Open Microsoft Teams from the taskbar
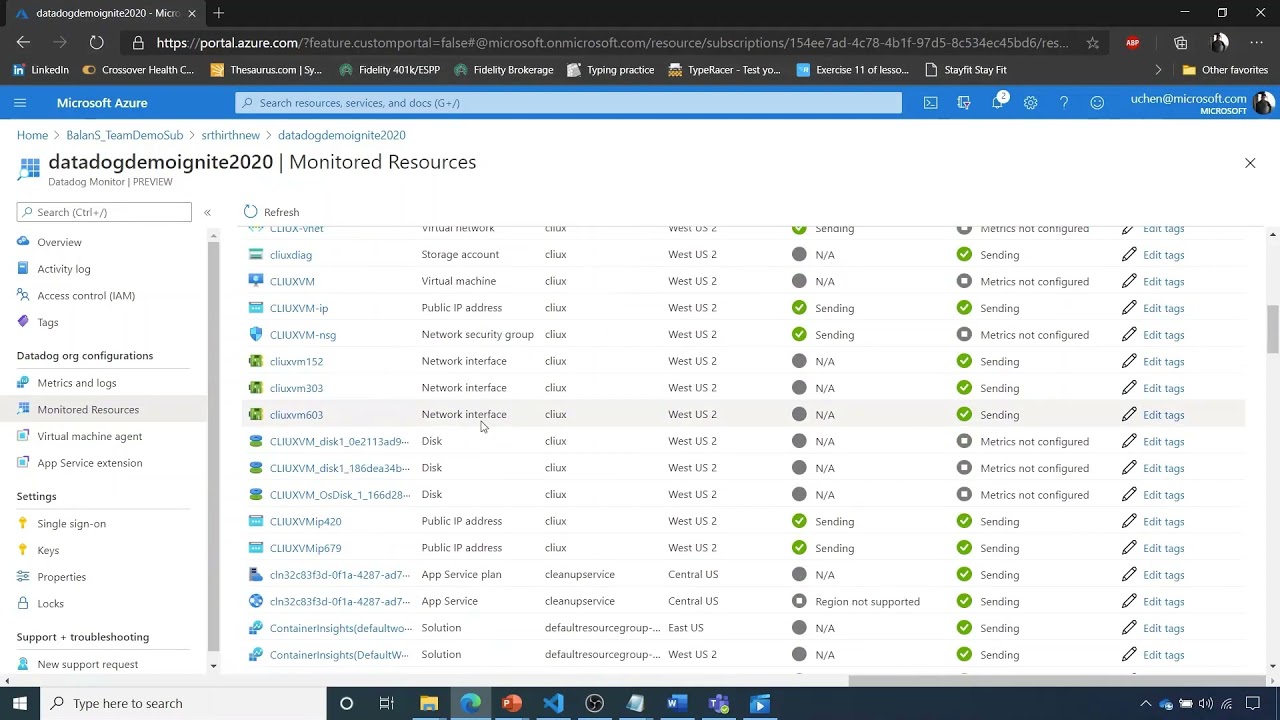1280x720 pixels. (718, 703)
